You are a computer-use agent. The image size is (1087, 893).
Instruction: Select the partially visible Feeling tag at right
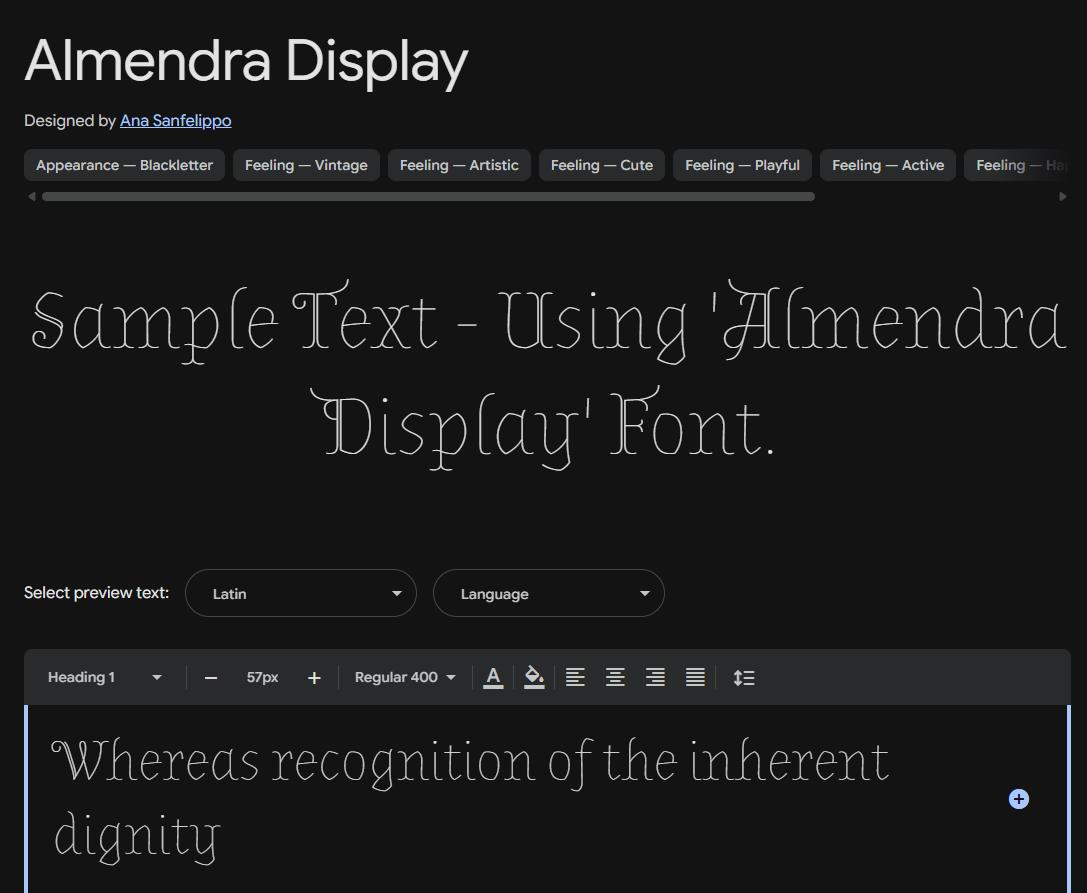click(1017, 165)
